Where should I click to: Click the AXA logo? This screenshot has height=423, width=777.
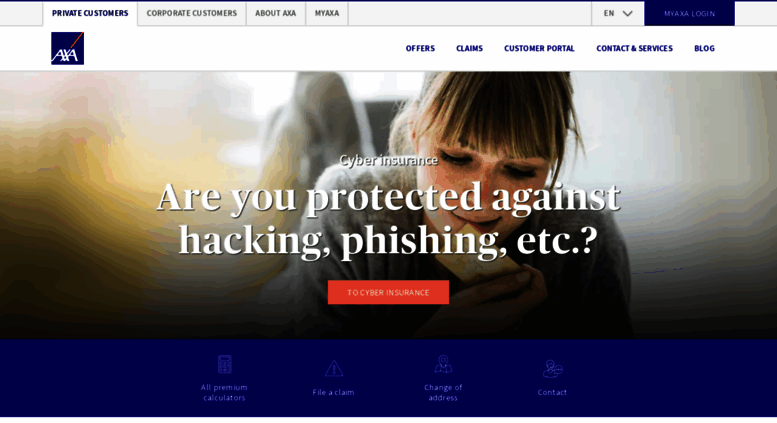[x=67, y=49]
